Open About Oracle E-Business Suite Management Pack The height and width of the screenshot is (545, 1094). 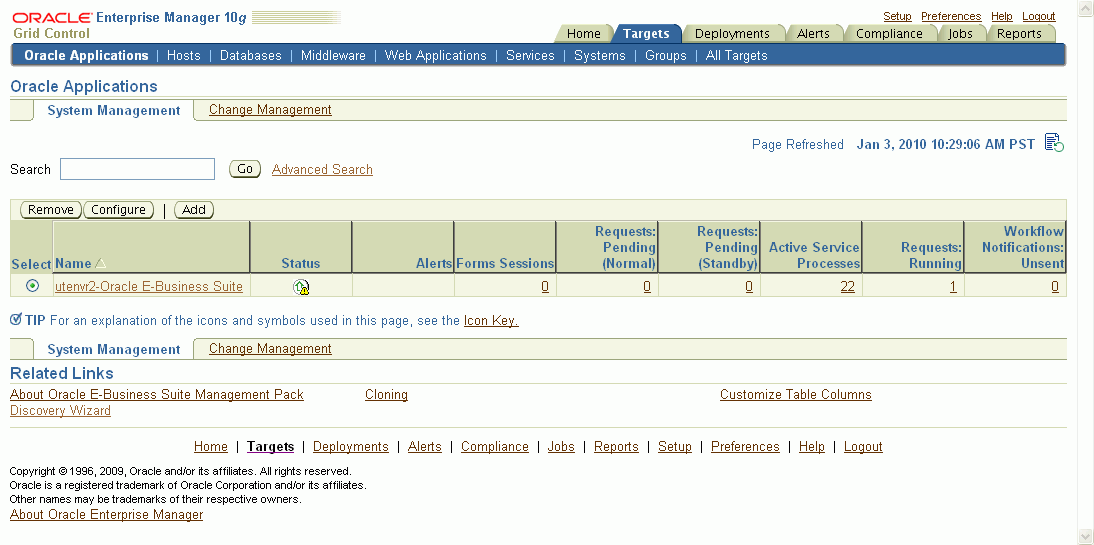157,394
